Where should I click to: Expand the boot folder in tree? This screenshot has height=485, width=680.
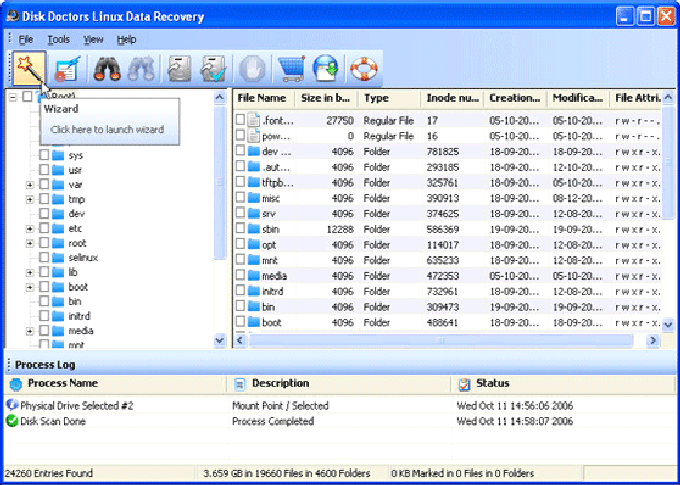29,287
